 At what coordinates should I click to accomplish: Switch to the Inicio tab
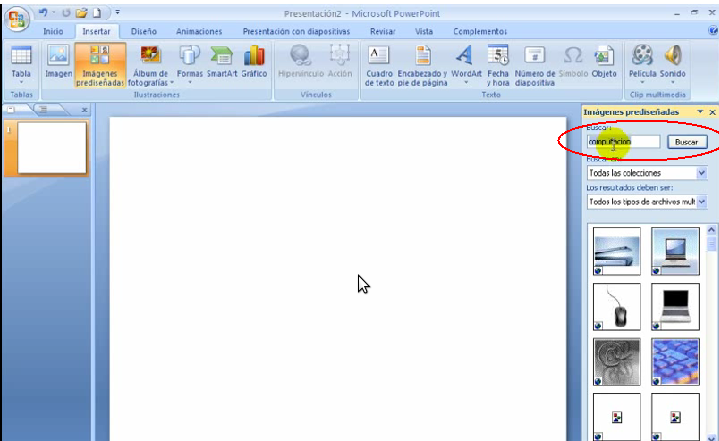[x=53, y=31]
